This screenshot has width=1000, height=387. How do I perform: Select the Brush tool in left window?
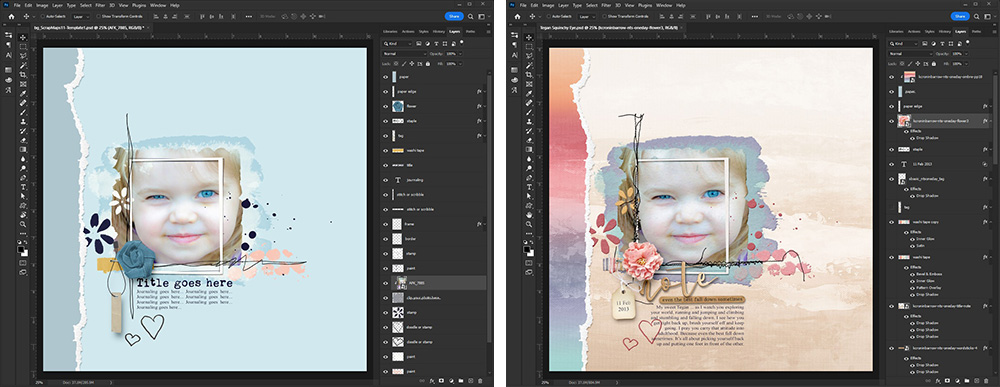point(23,112)
